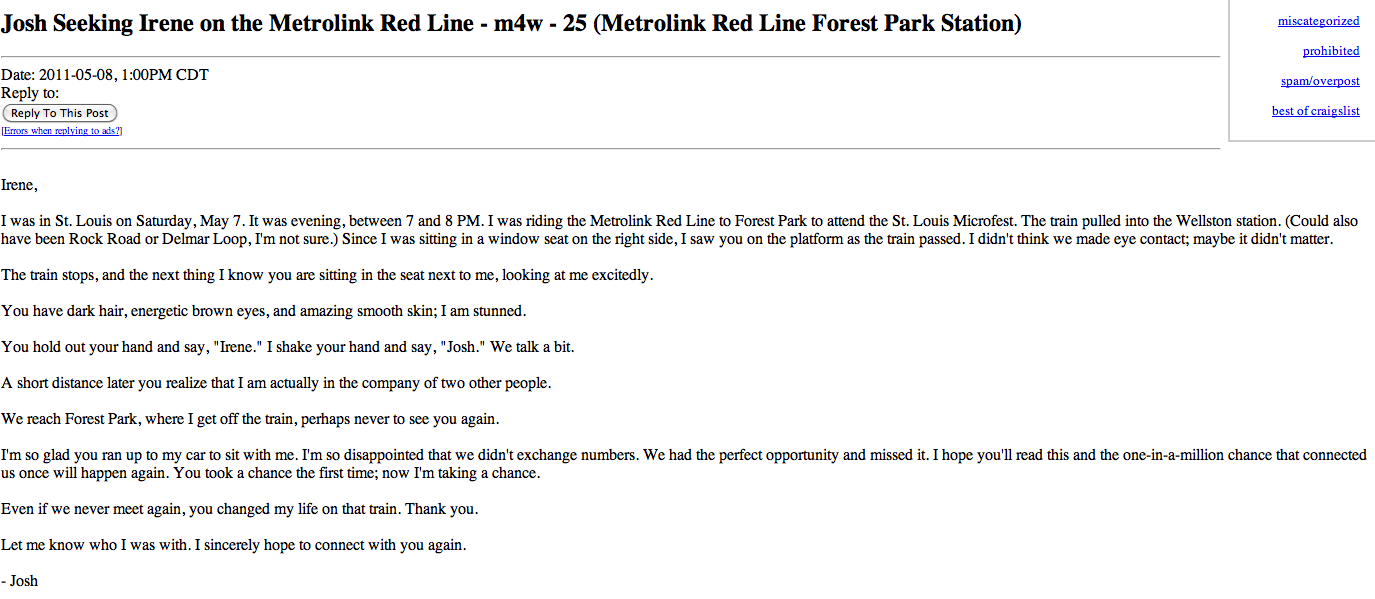Click the 'Reply to:' label
Viewport: 1375px width, 599px height.
pyautogui.click(x=30, y=93)
